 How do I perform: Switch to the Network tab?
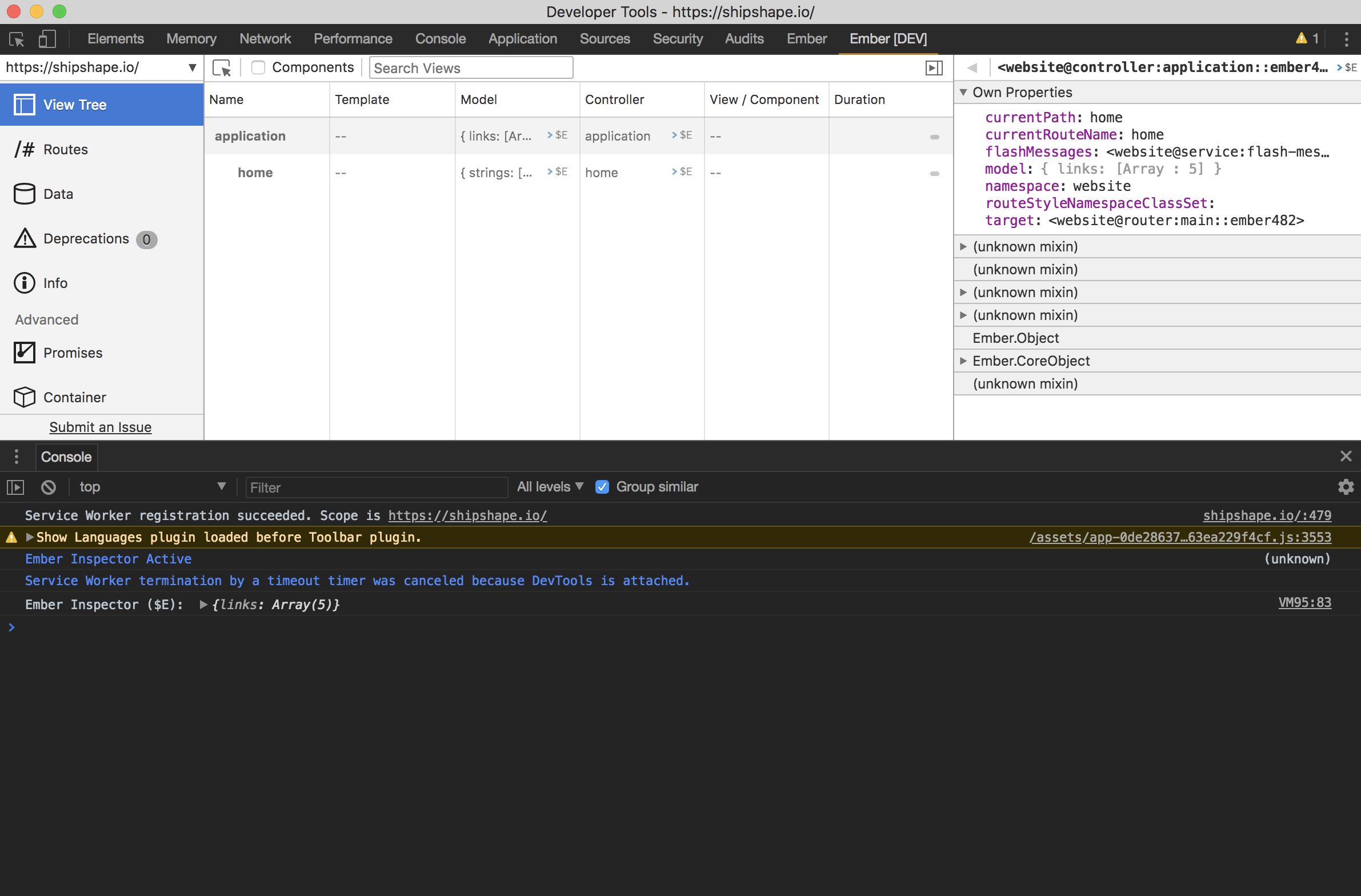pyautogui.click(x=265, y=39)
